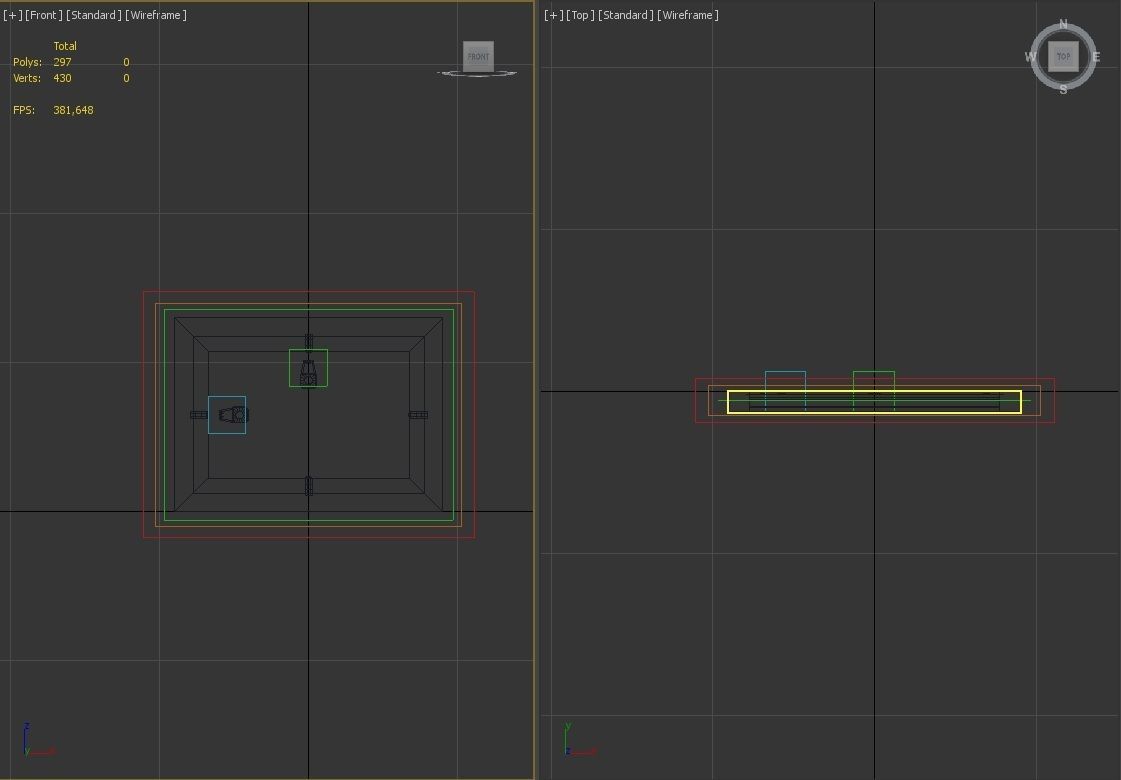Viewport: 1121px width, 780px height.
Task: Click the Total statistics header
Action: click(x=65, y=46)
